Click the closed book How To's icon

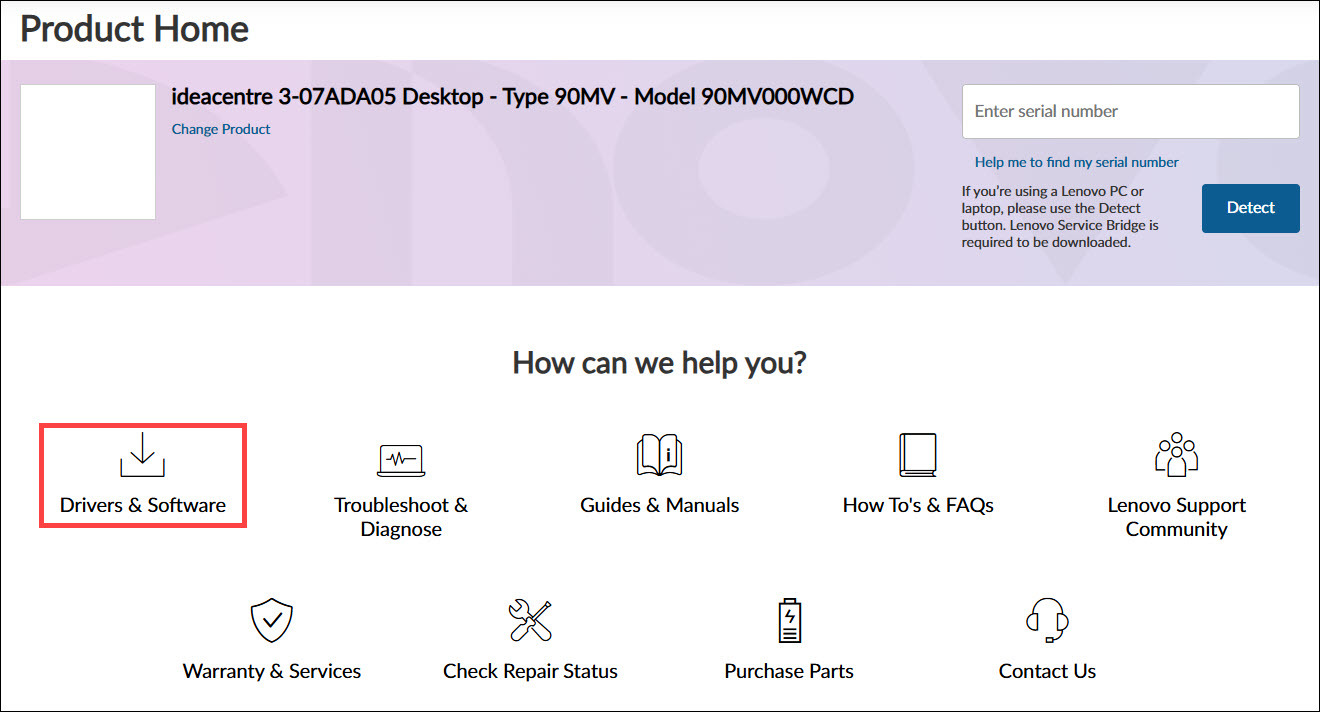917,455
